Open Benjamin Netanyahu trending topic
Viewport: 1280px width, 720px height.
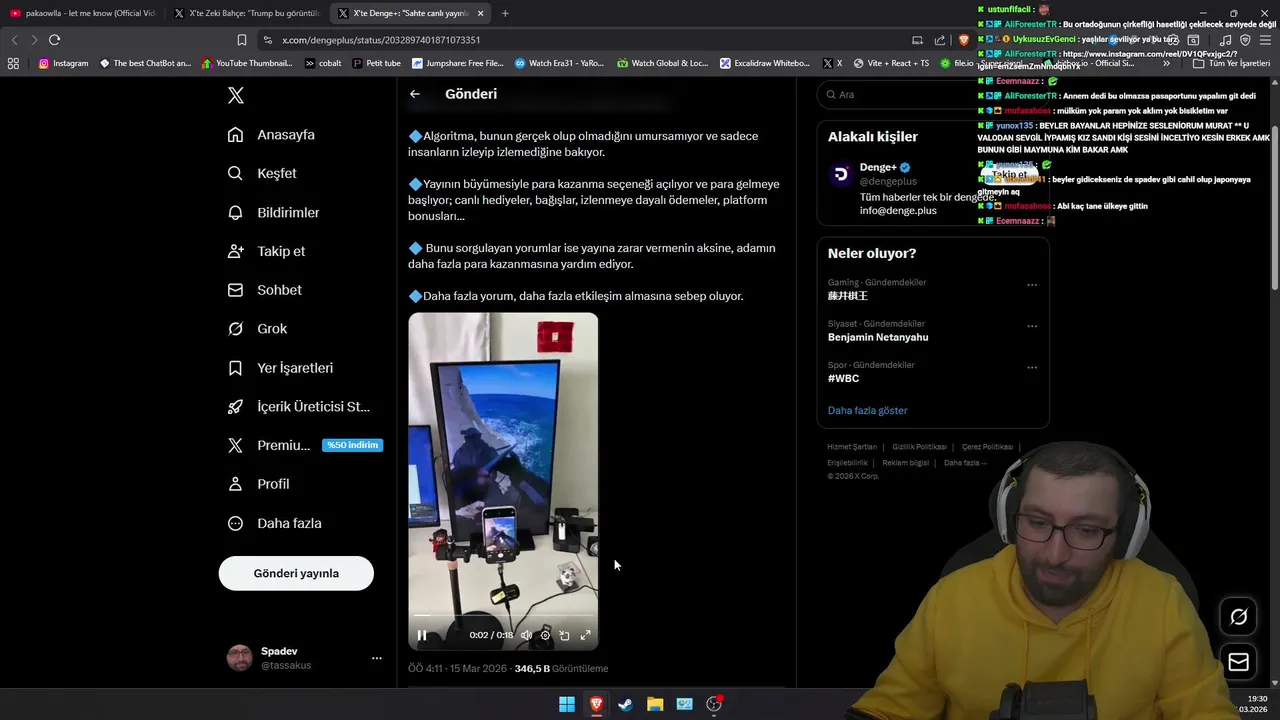pyautogui.click(x=878, y=337)
